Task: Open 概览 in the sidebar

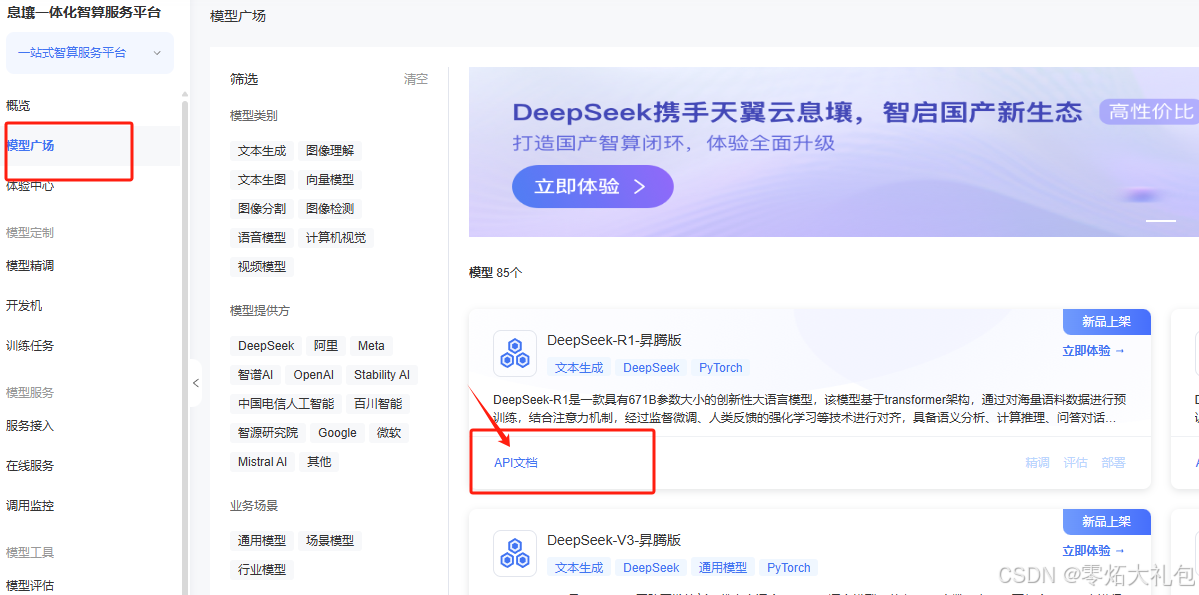Action: point(18,106)
